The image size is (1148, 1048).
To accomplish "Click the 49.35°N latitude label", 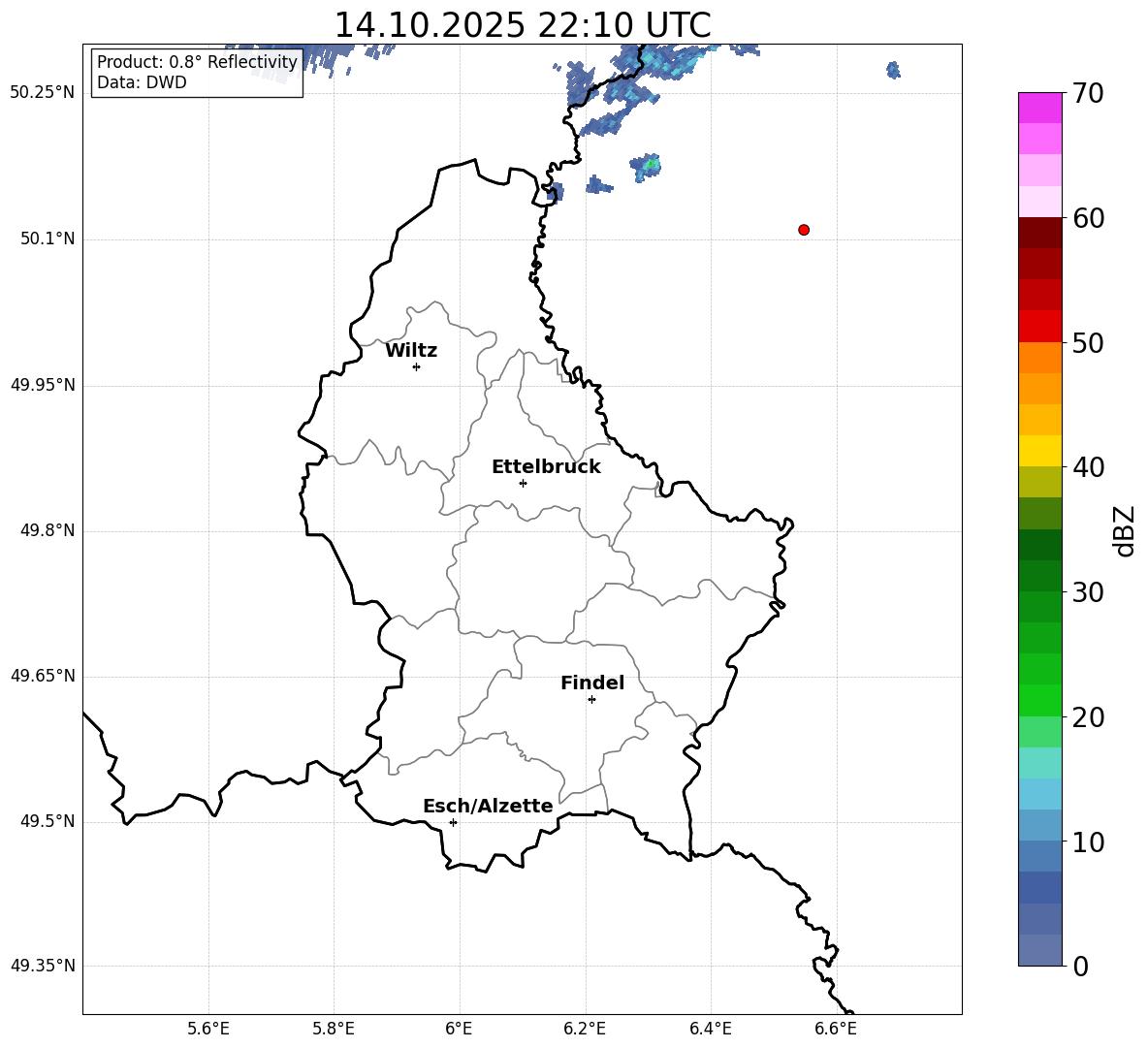I will [x=43, y=966].
